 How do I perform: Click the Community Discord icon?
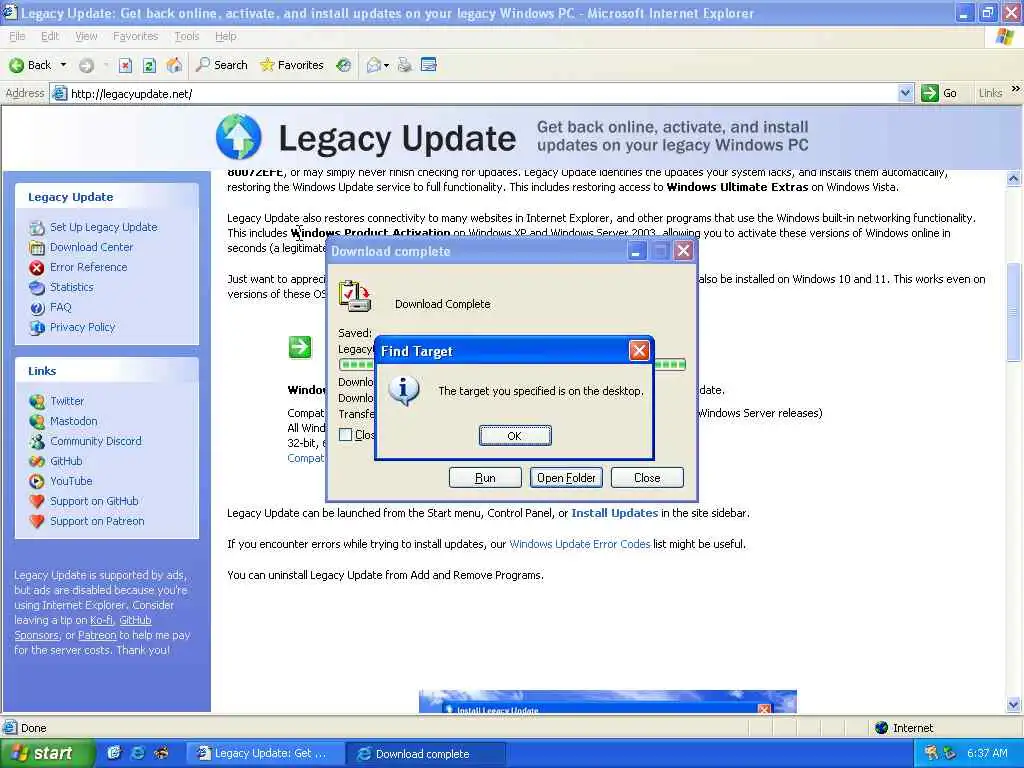pos(37,441)
